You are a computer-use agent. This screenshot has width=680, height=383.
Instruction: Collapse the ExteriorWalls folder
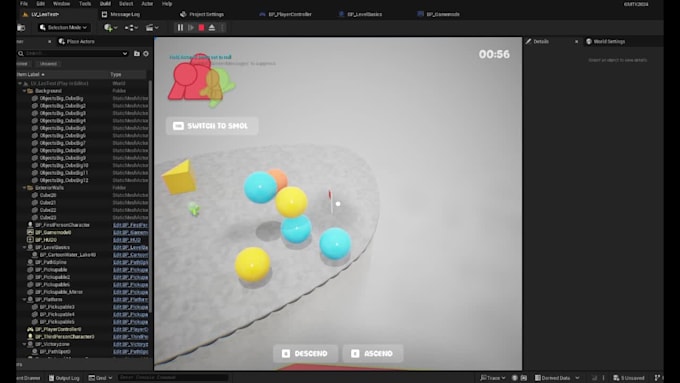click(24, 188)
